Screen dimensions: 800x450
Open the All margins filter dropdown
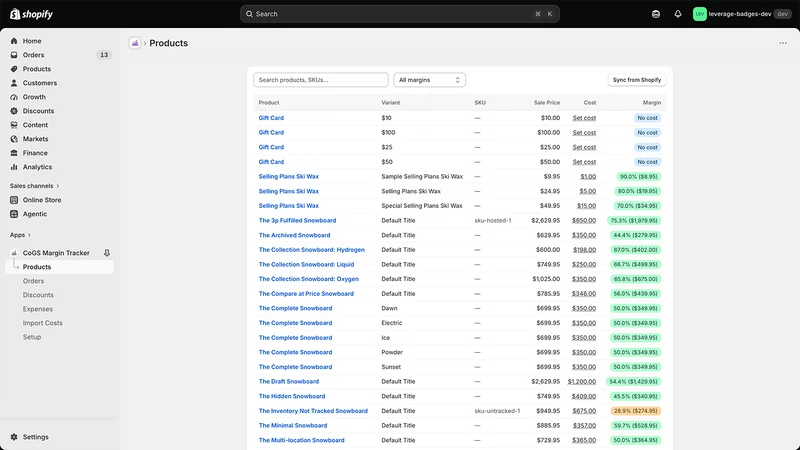pyautogui.click(x=429, y=80)
